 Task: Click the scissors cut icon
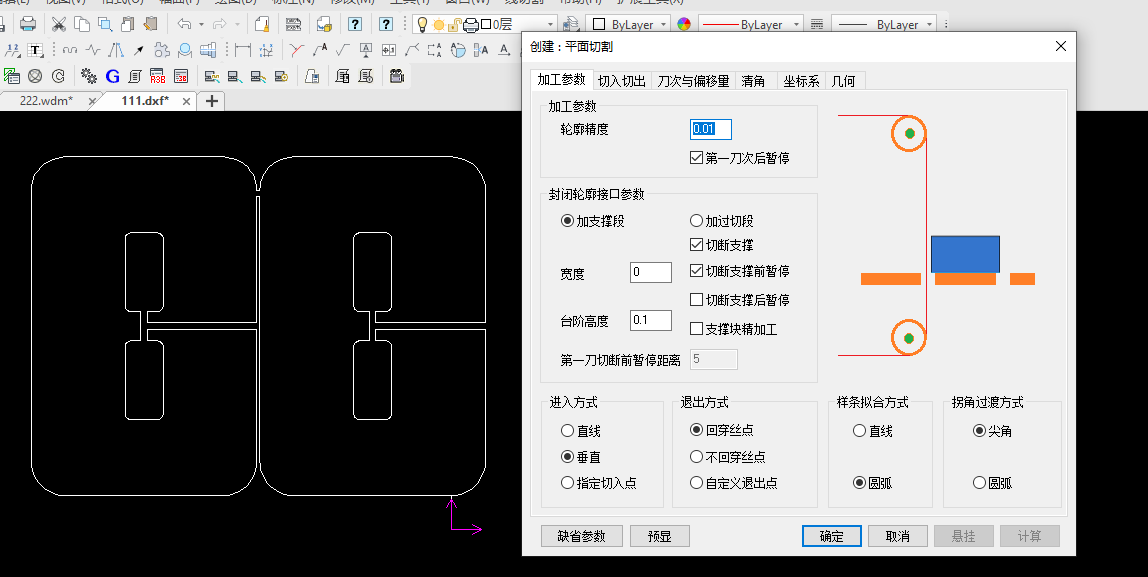pos(59,24)
